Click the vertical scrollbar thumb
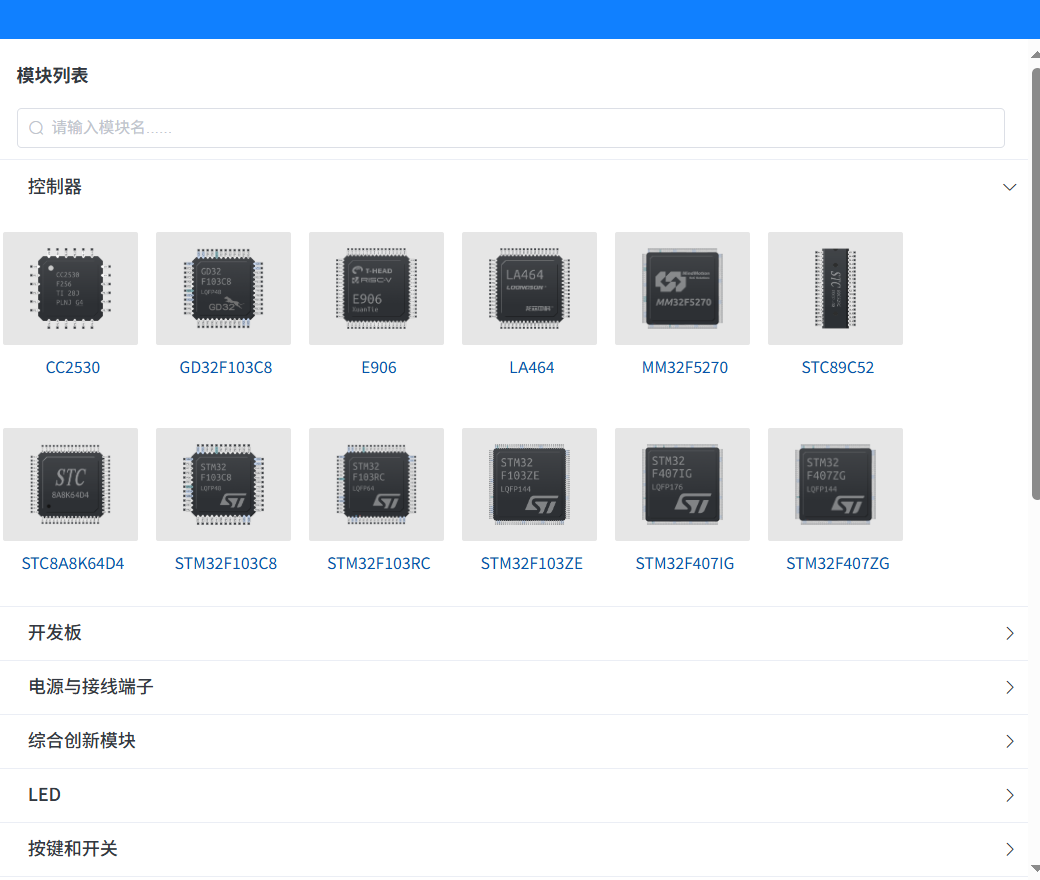The height and width of the screenshot is (880, 1040). coord(1035,283)
